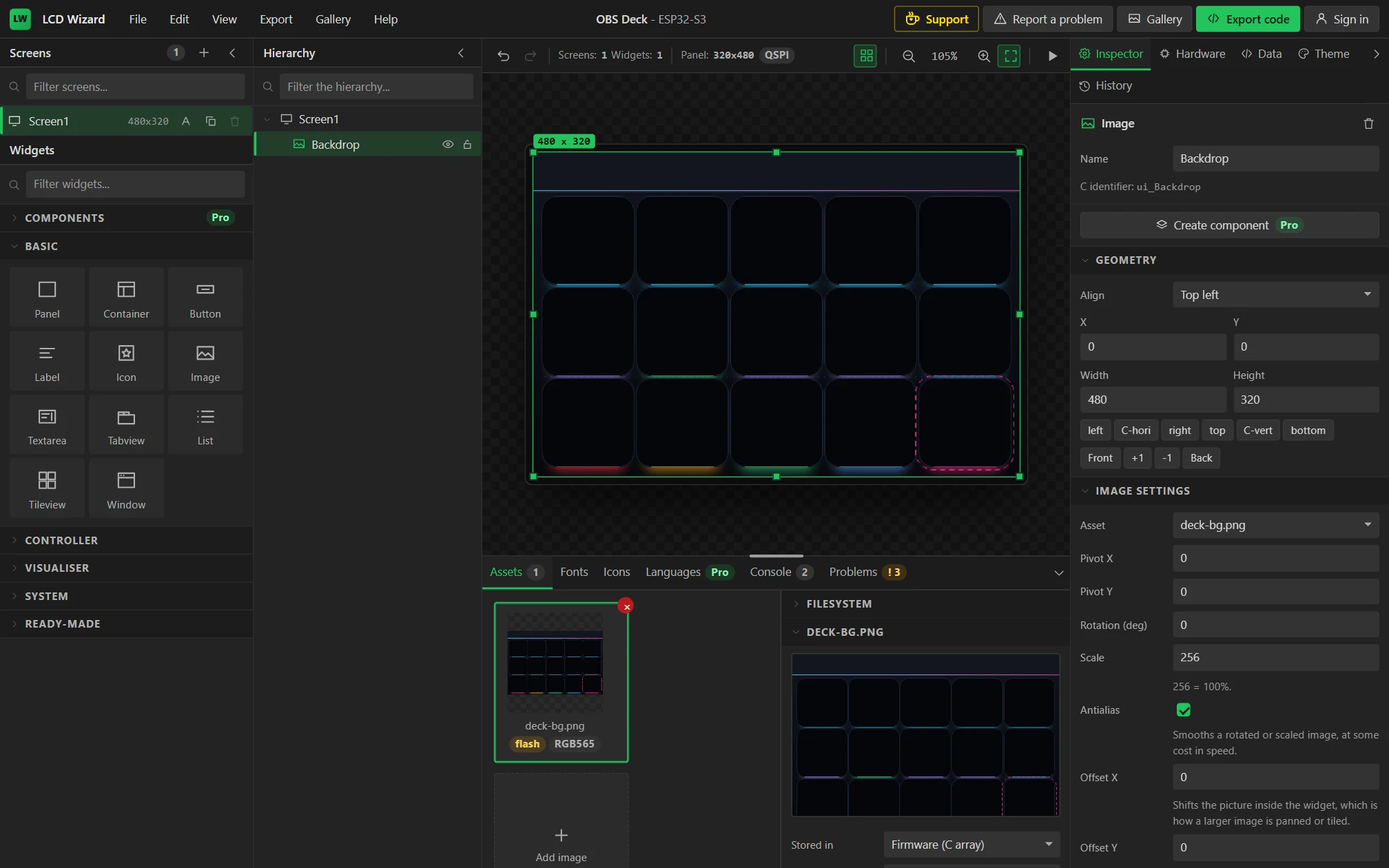This screenshot has height=868, width=1389.
Task: Duplicate Screen1 using copy icon
Action: [211, 121]
